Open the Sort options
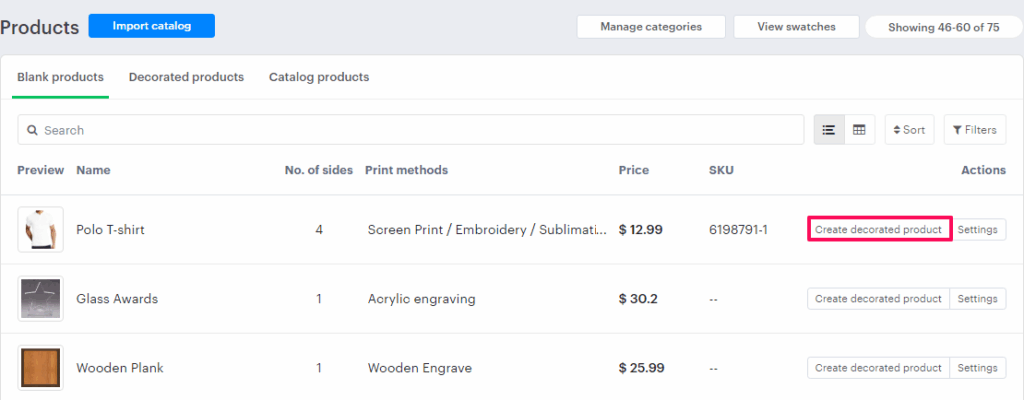 click(x=908, y=130)
